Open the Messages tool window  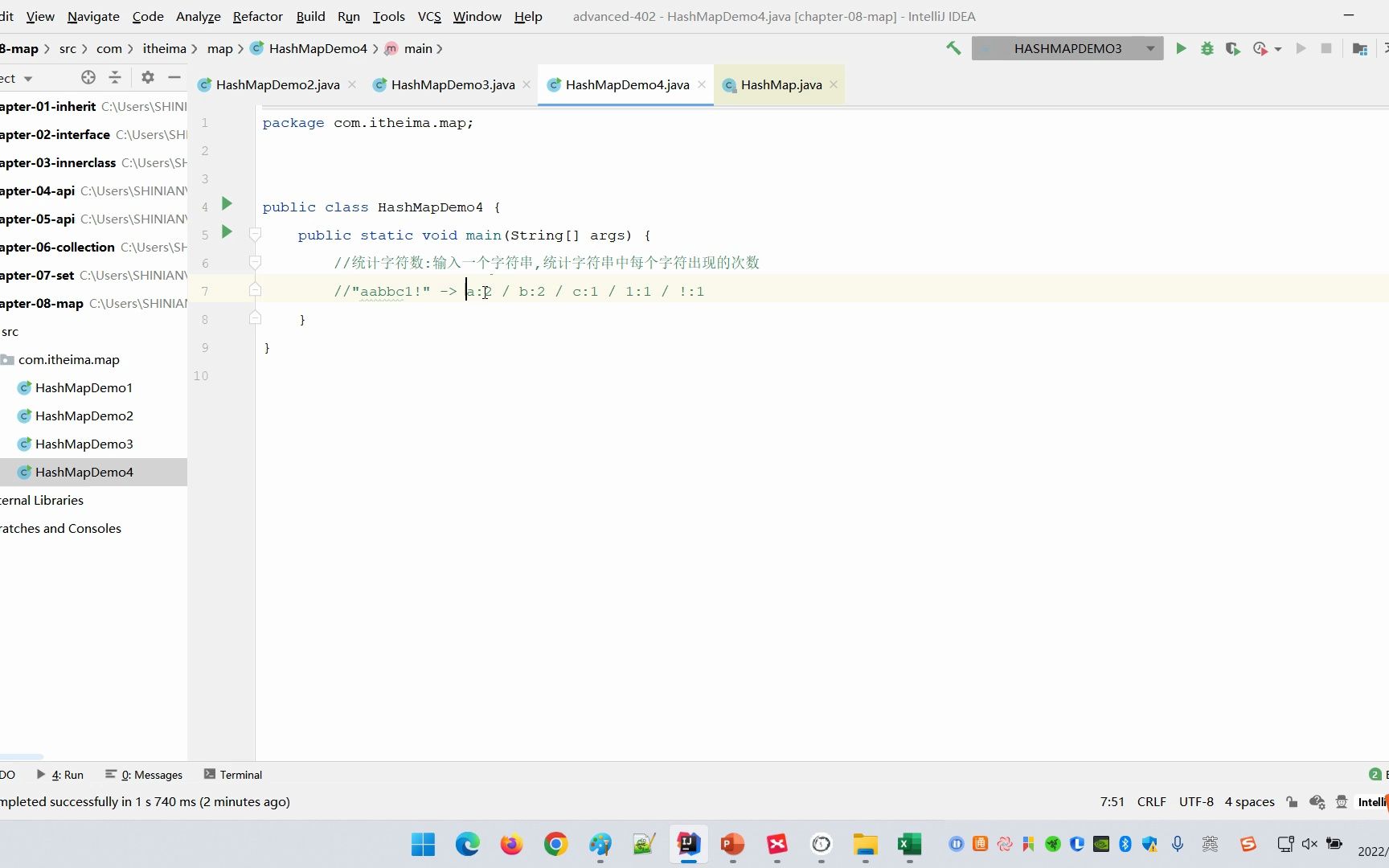(144, 775)
